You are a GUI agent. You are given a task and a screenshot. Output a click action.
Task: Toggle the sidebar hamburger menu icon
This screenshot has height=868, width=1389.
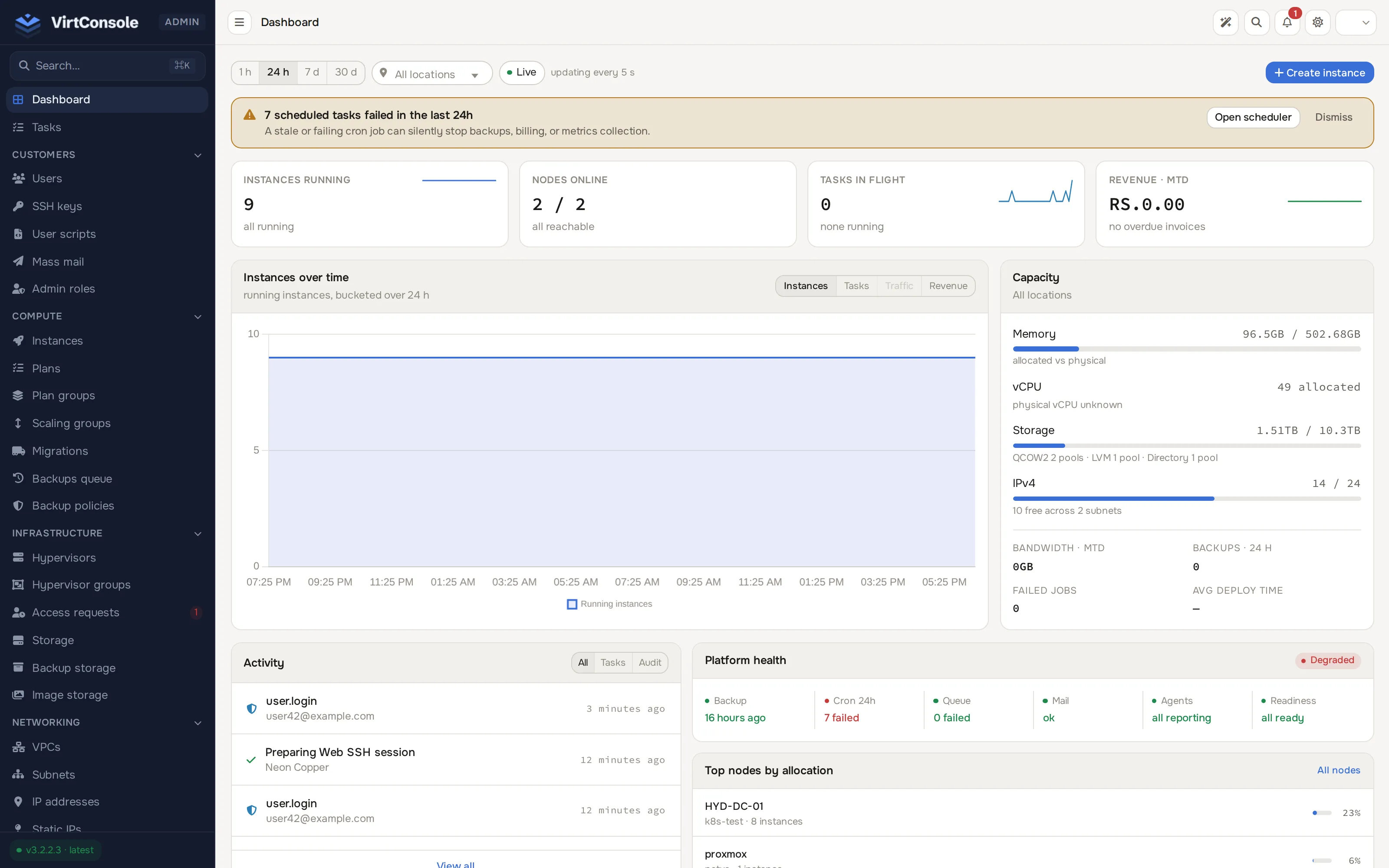click(239, 23)
